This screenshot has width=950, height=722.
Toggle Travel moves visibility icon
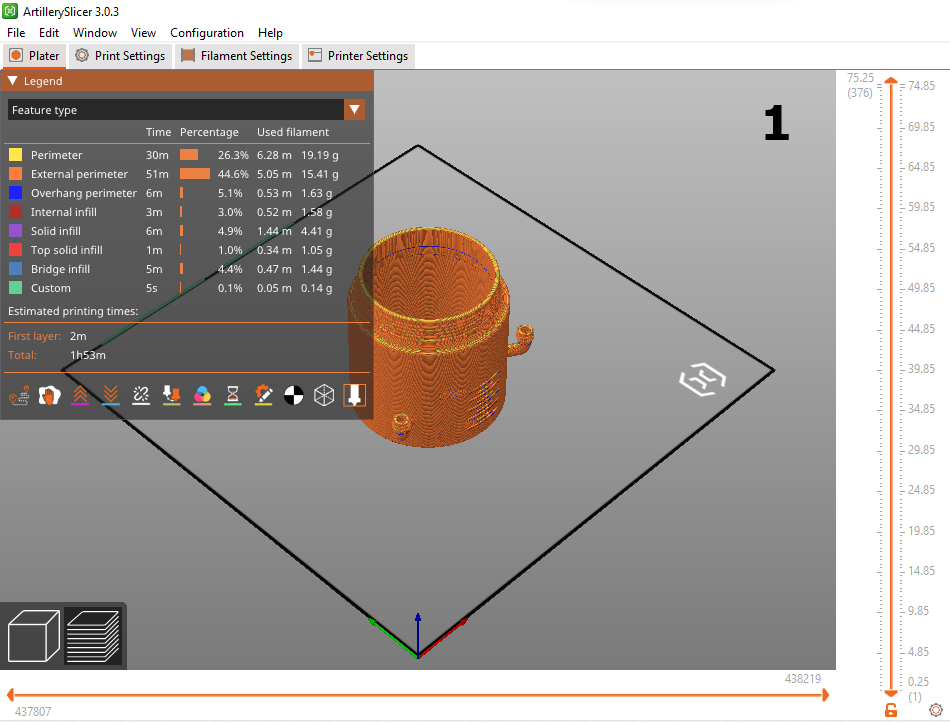coord(19,396)
